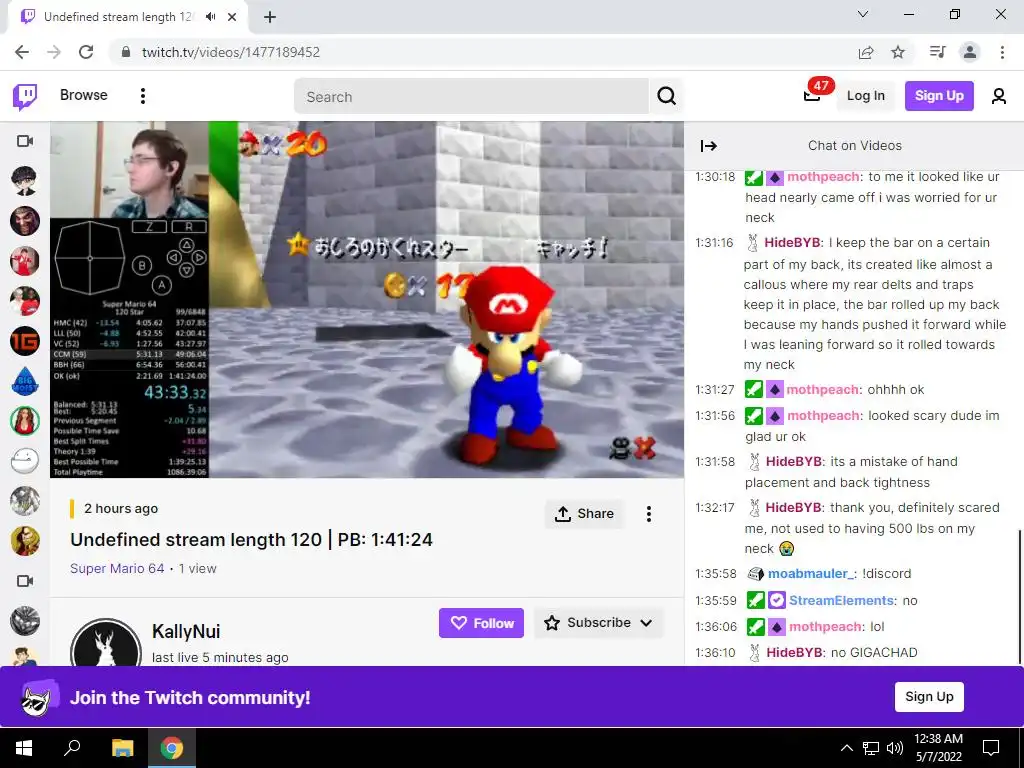The image size is (1024, 768).
Task: Open File Explorer from the taskbar
Action: click(x=122, y=748)
